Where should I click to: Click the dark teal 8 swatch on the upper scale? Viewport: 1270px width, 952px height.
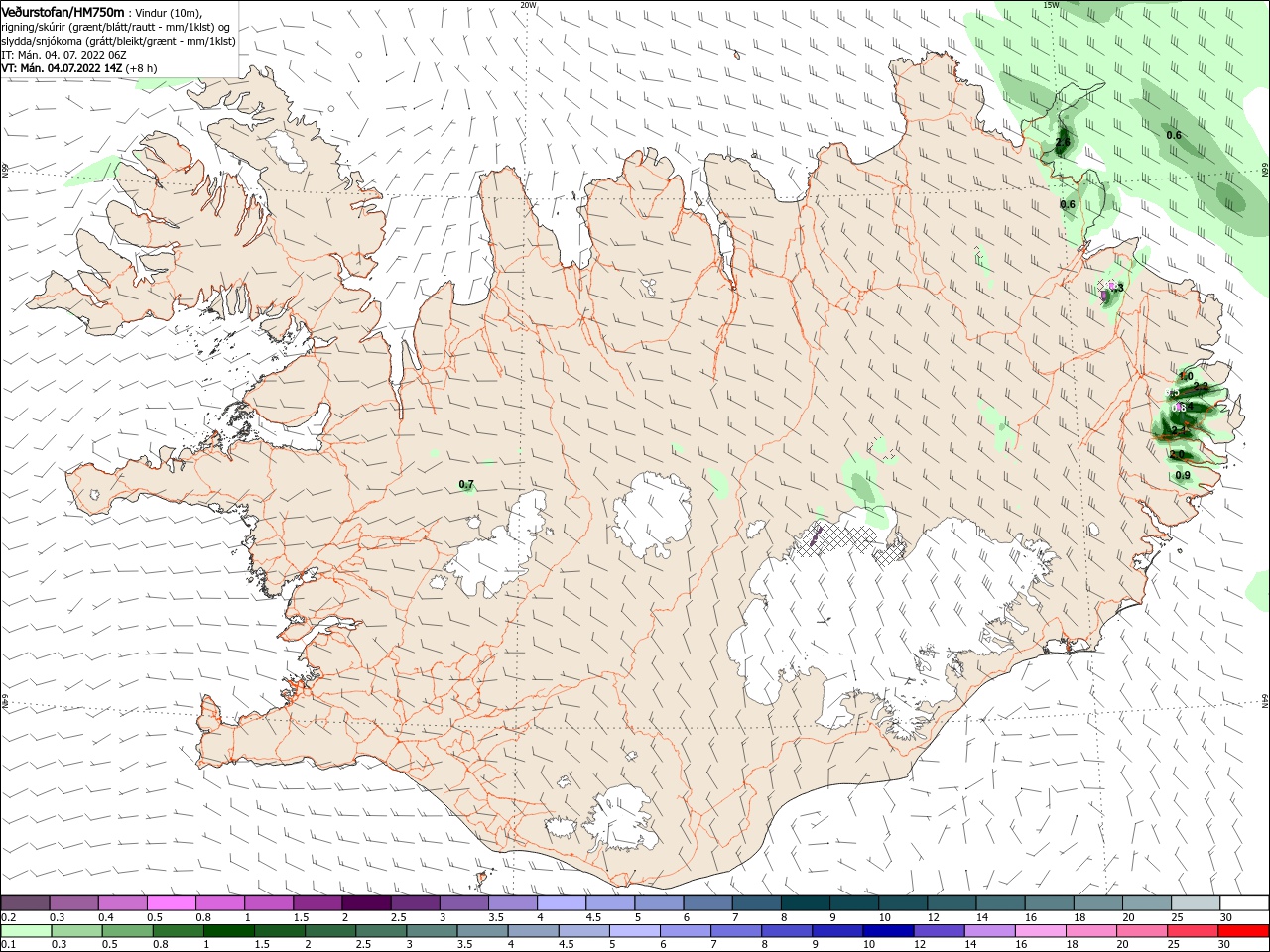(806, 903)
